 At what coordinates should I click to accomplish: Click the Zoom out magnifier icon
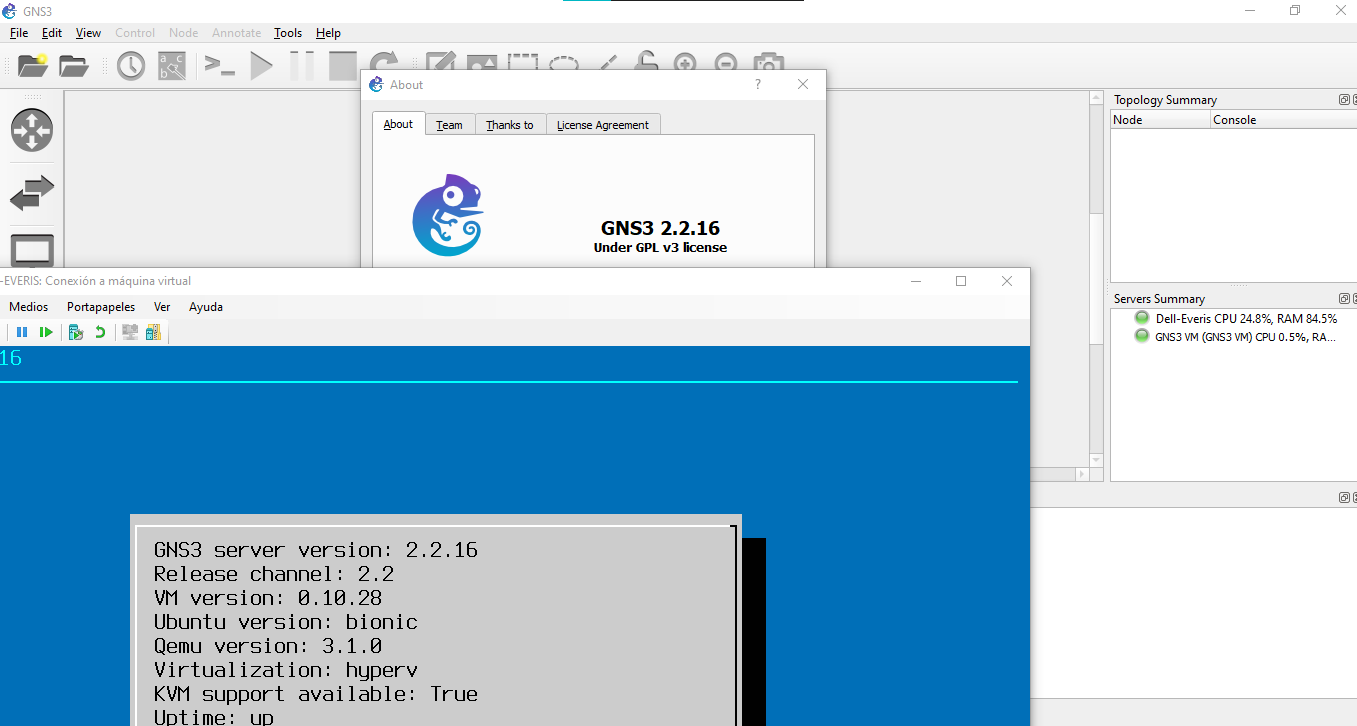727,62
